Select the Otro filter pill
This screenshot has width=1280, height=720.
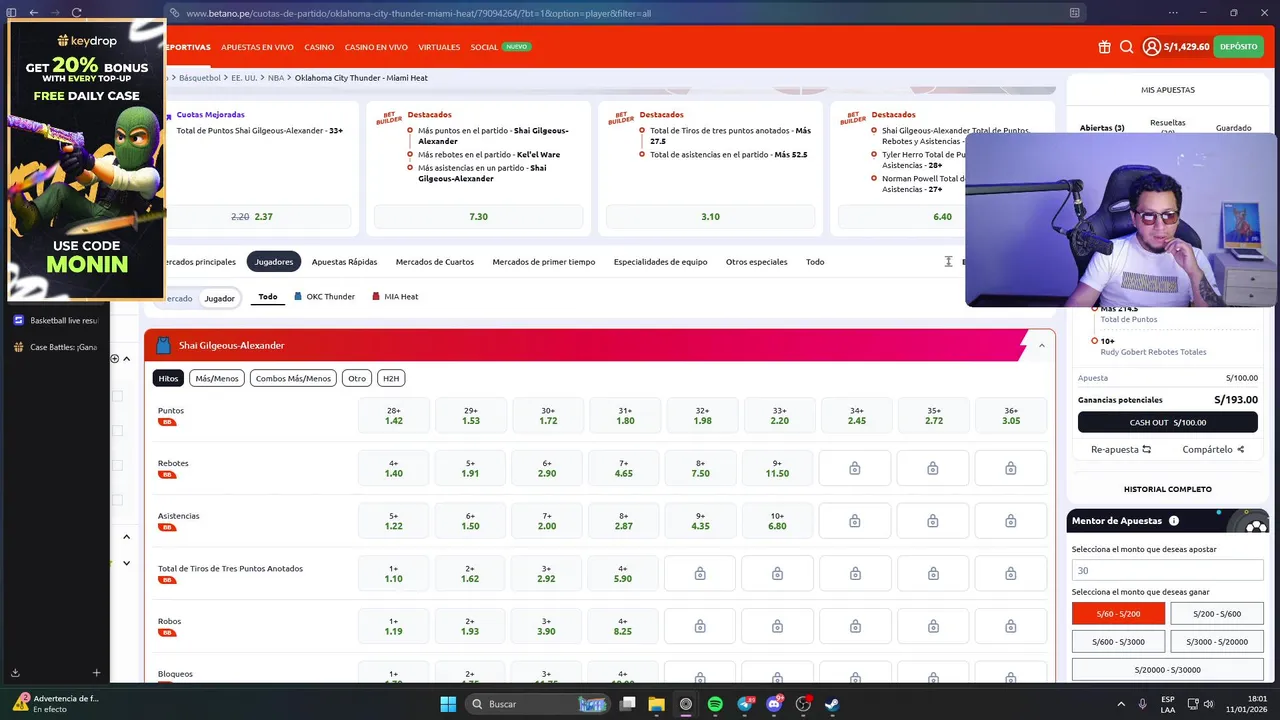357,378
